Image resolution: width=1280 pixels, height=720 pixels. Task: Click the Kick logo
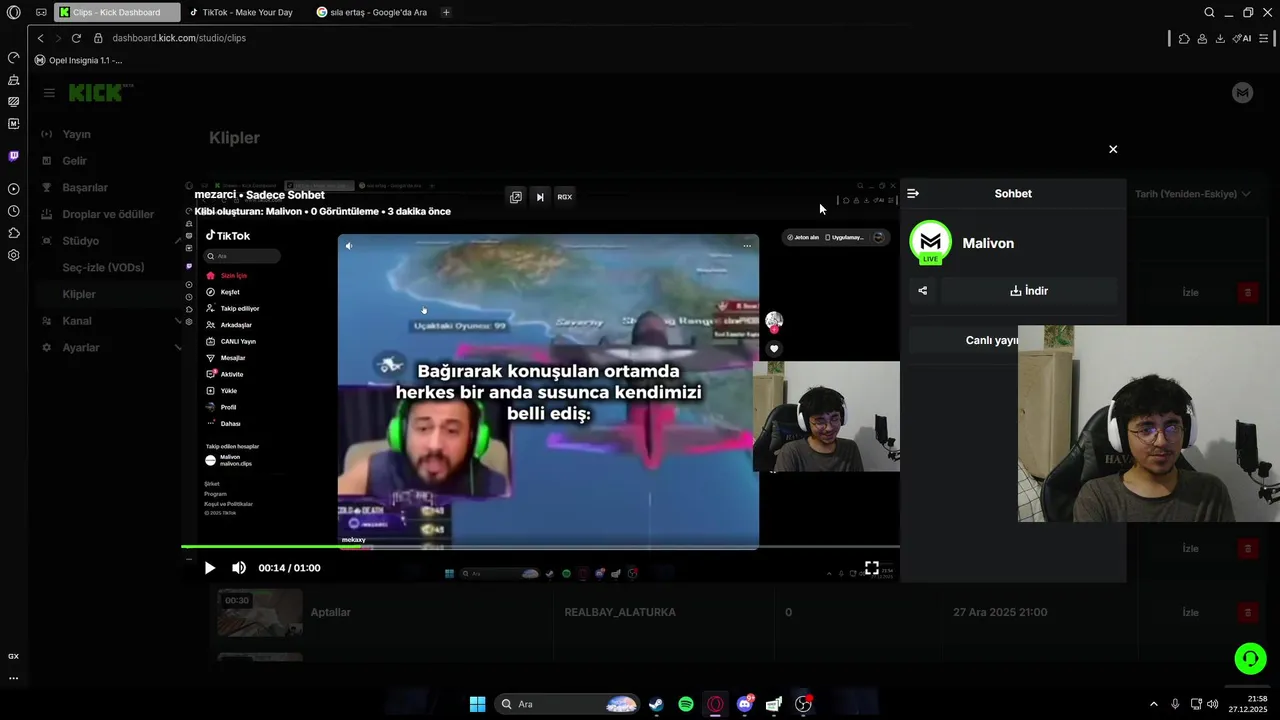click(x=96, y=93)
